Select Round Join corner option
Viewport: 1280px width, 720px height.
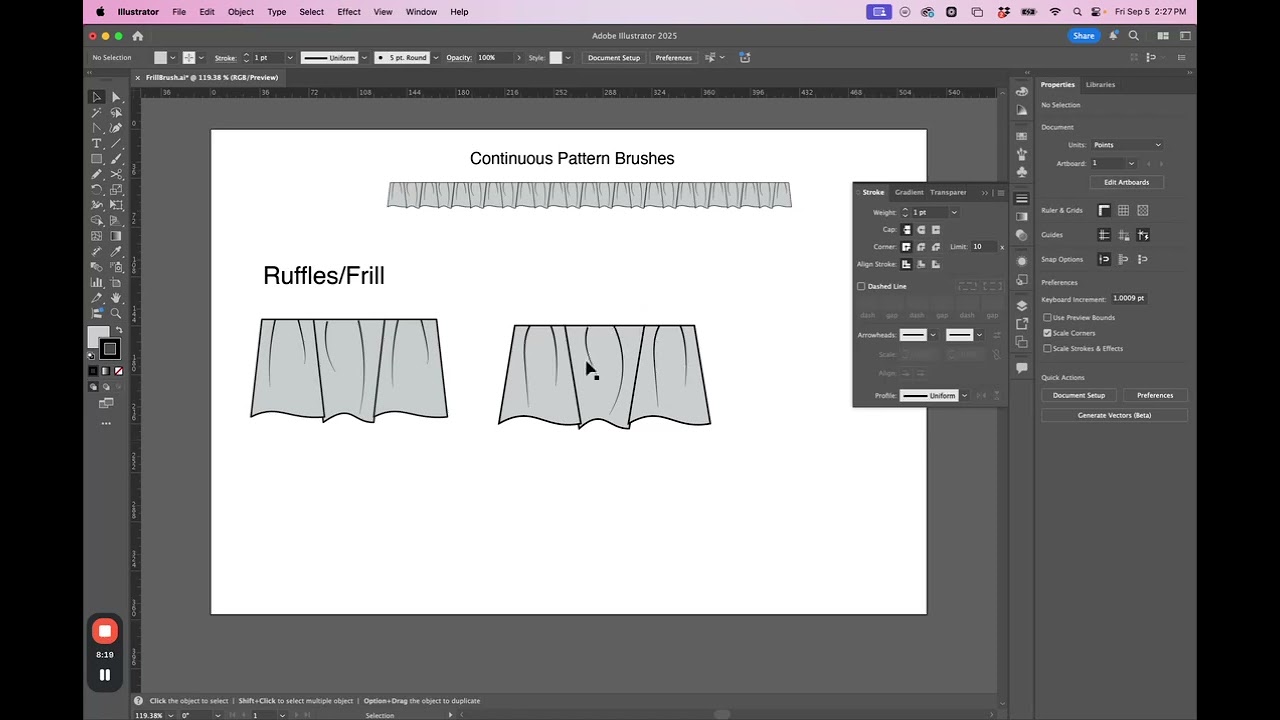pyautogui.click(x=921, y=247)
